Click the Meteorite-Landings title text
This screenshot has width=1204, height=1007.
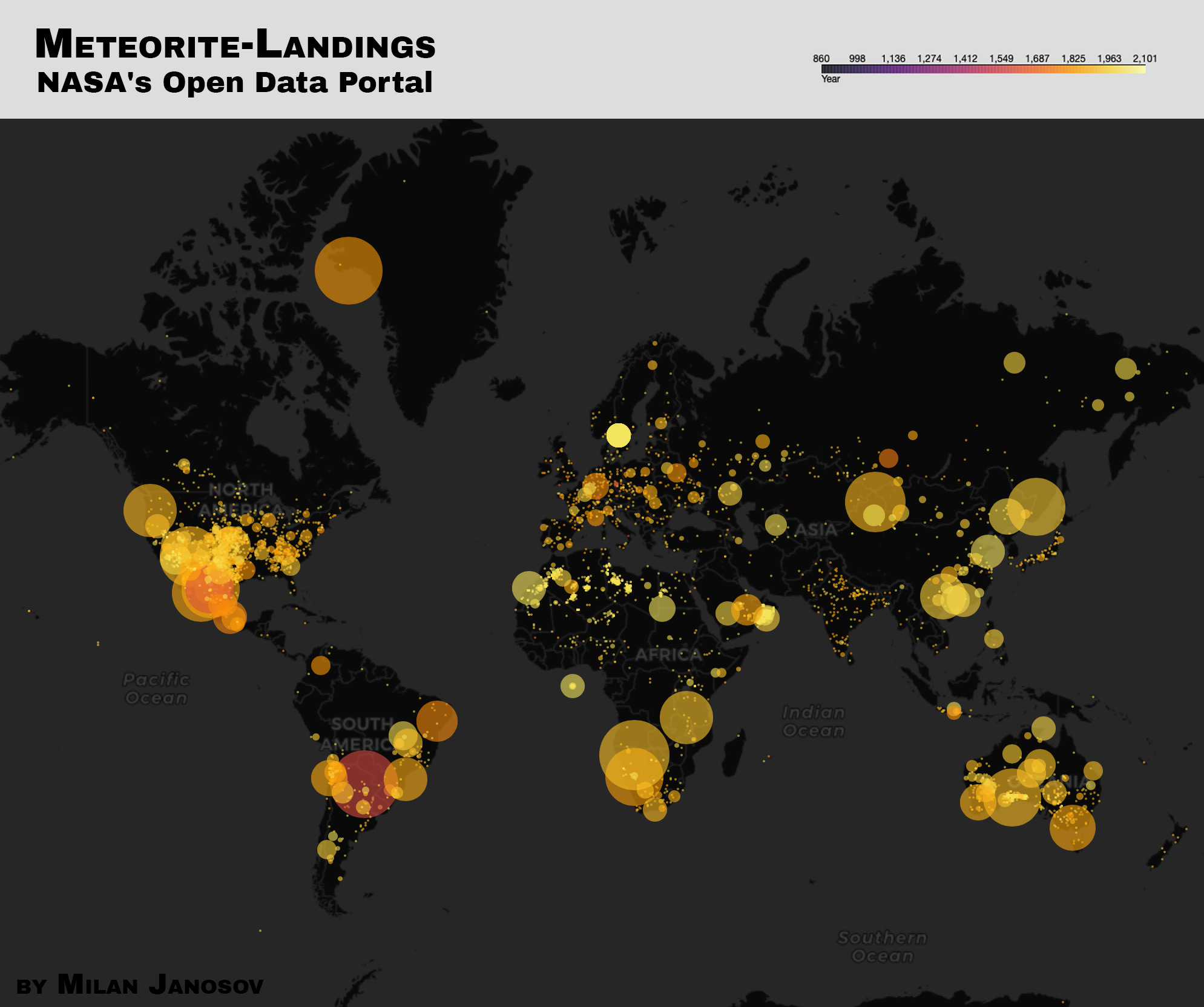click(236, 42)
